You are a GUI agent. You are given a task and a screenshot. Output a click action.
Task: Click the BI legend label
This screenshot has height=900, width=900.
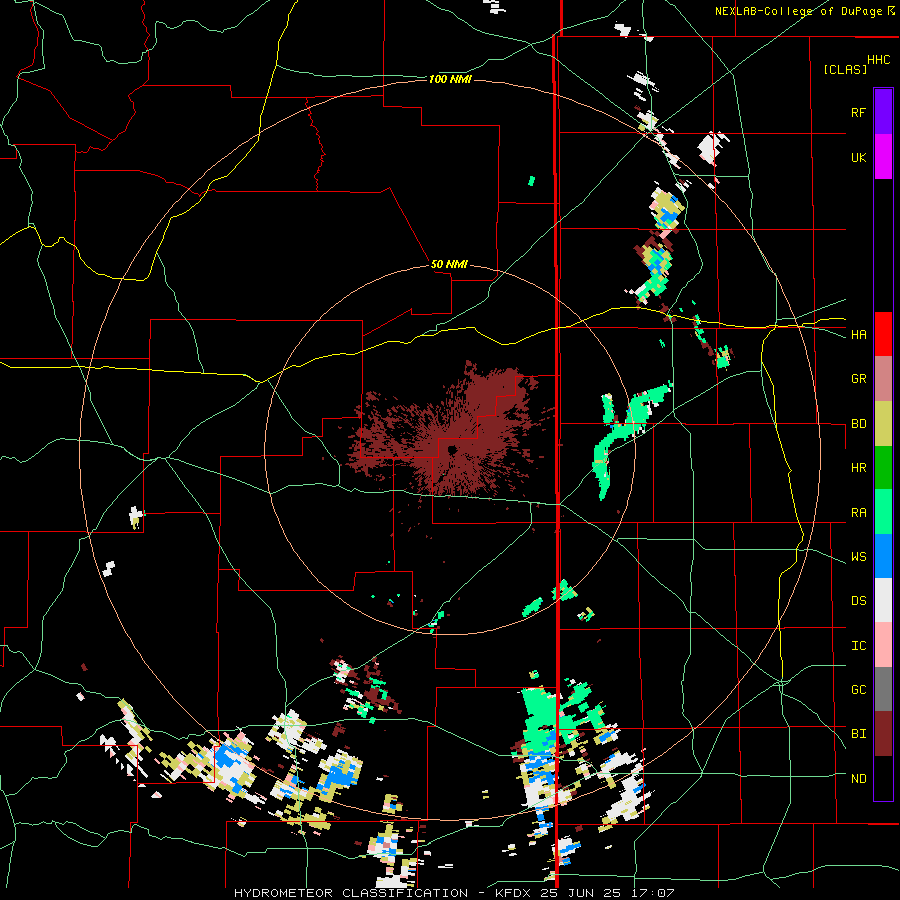[x=858, y=734]
